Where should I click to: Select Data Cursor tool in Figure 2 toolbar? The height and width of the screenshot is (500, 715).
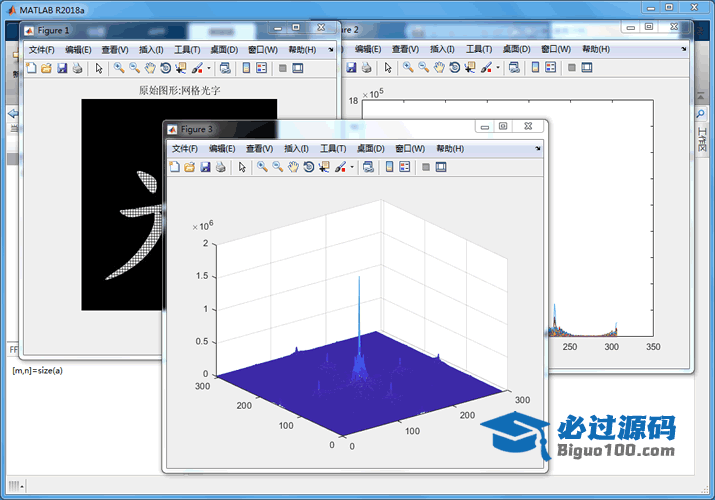tap(469, 68)
